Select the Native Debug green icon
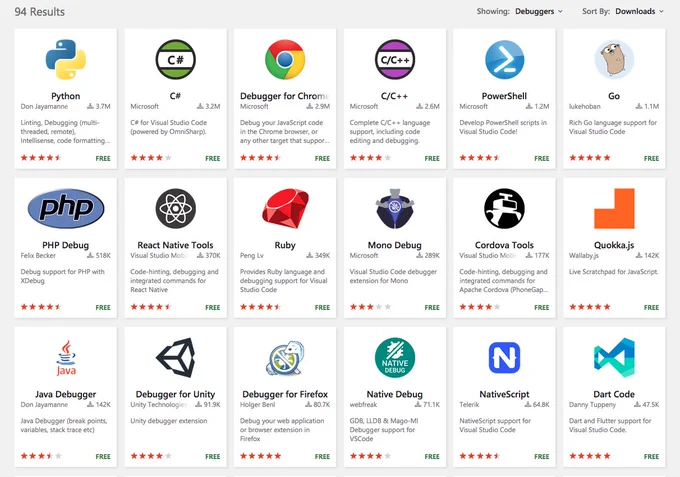The image size is (680, 477). (395, 358)
